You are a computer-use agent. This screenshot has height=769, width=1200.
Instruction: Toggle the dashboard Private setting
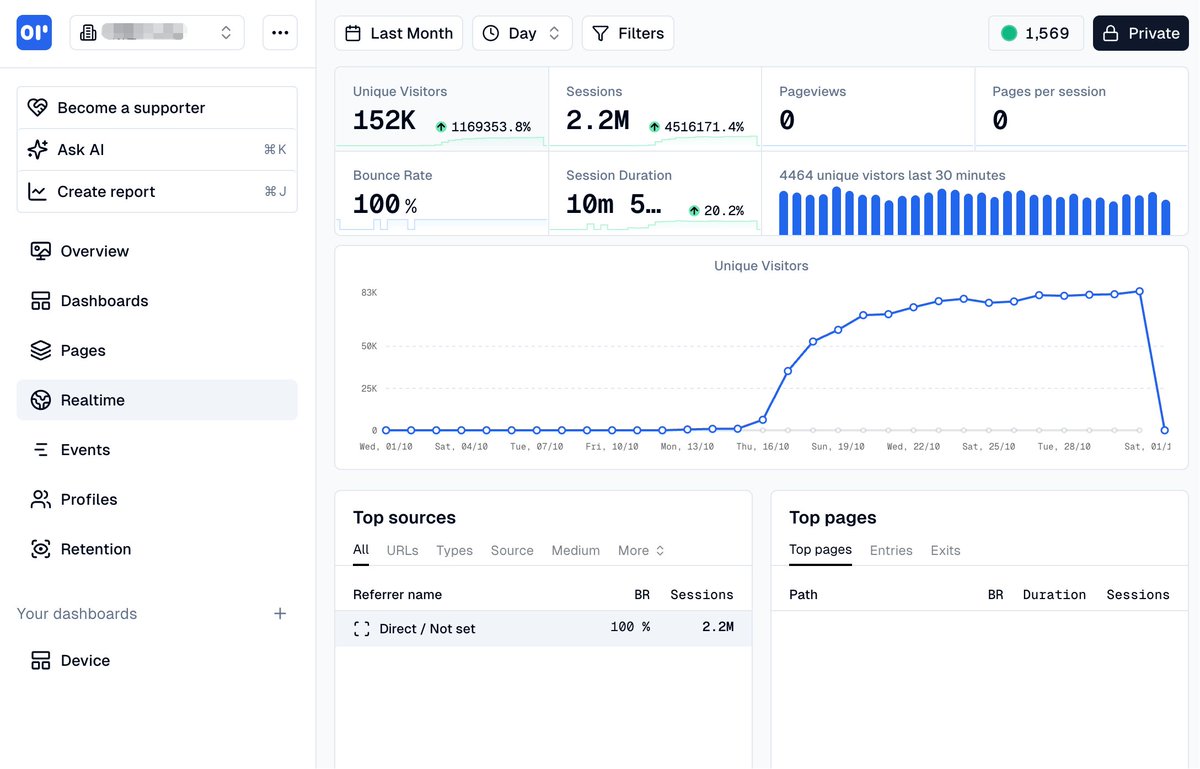pos(1140,33)
